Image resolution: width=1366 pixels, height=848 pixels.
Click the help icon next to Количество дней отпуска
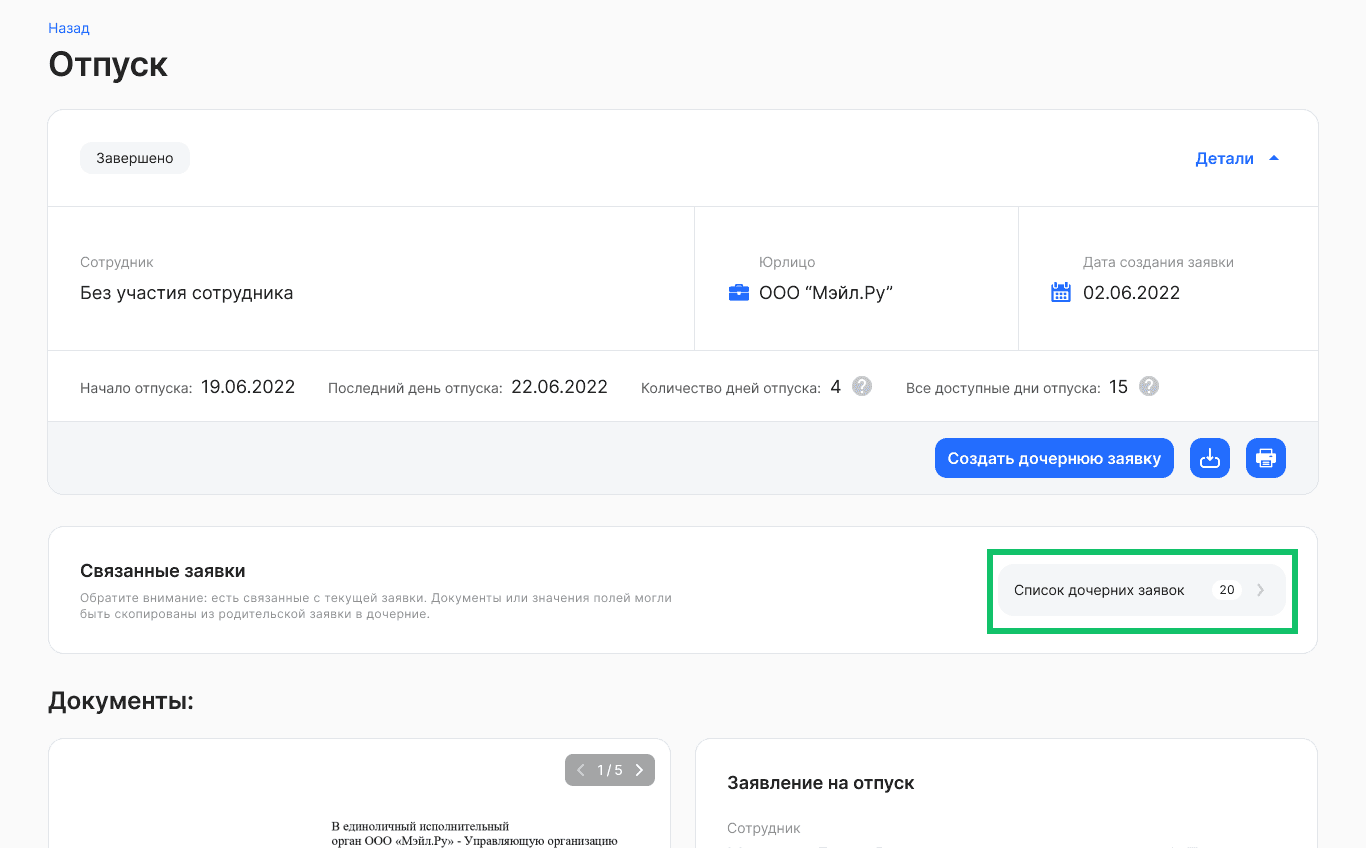tap(862, 386)
